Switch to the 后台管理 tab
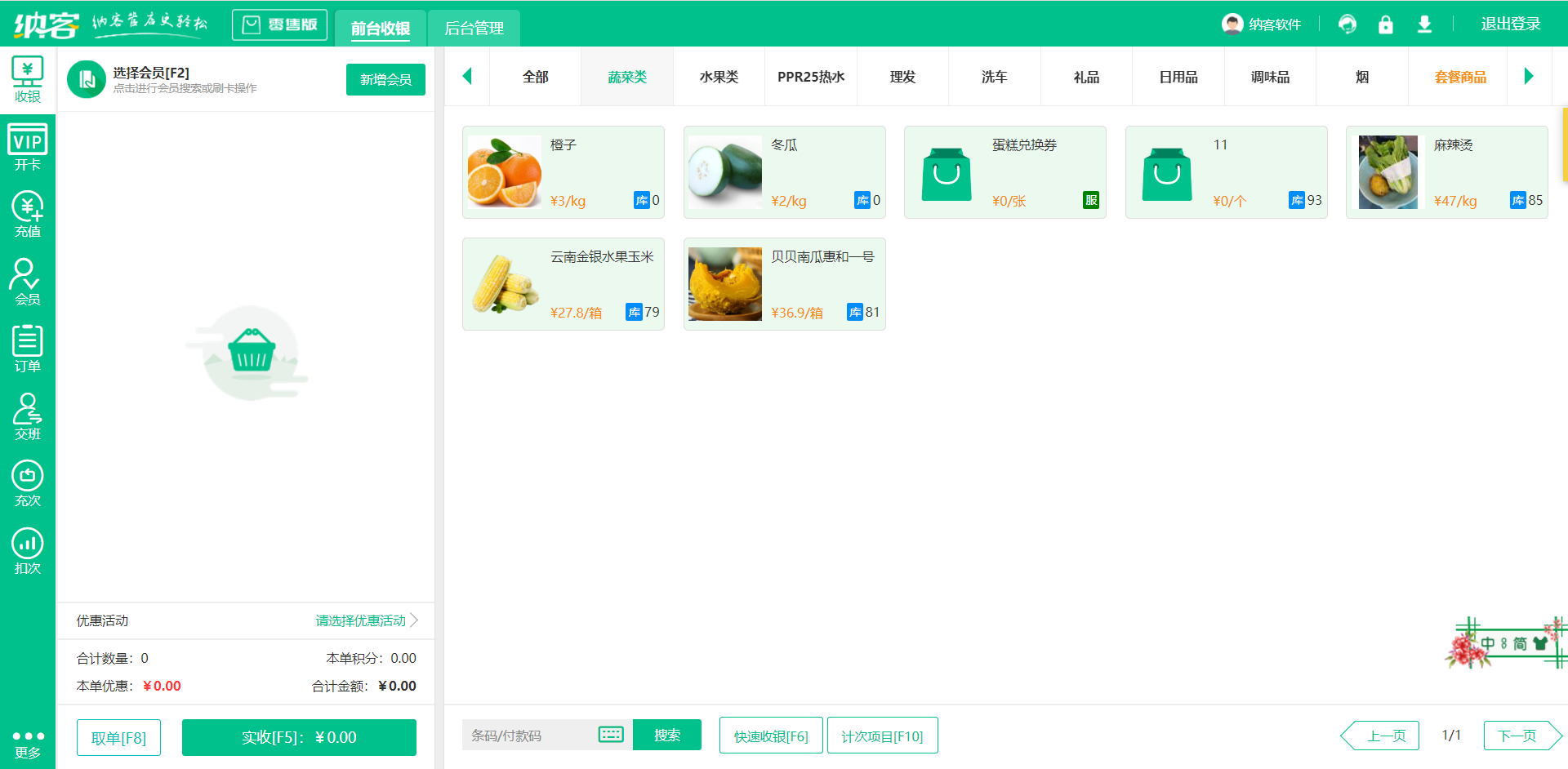This screenshot has width=1568, height=769. (474, 29)
